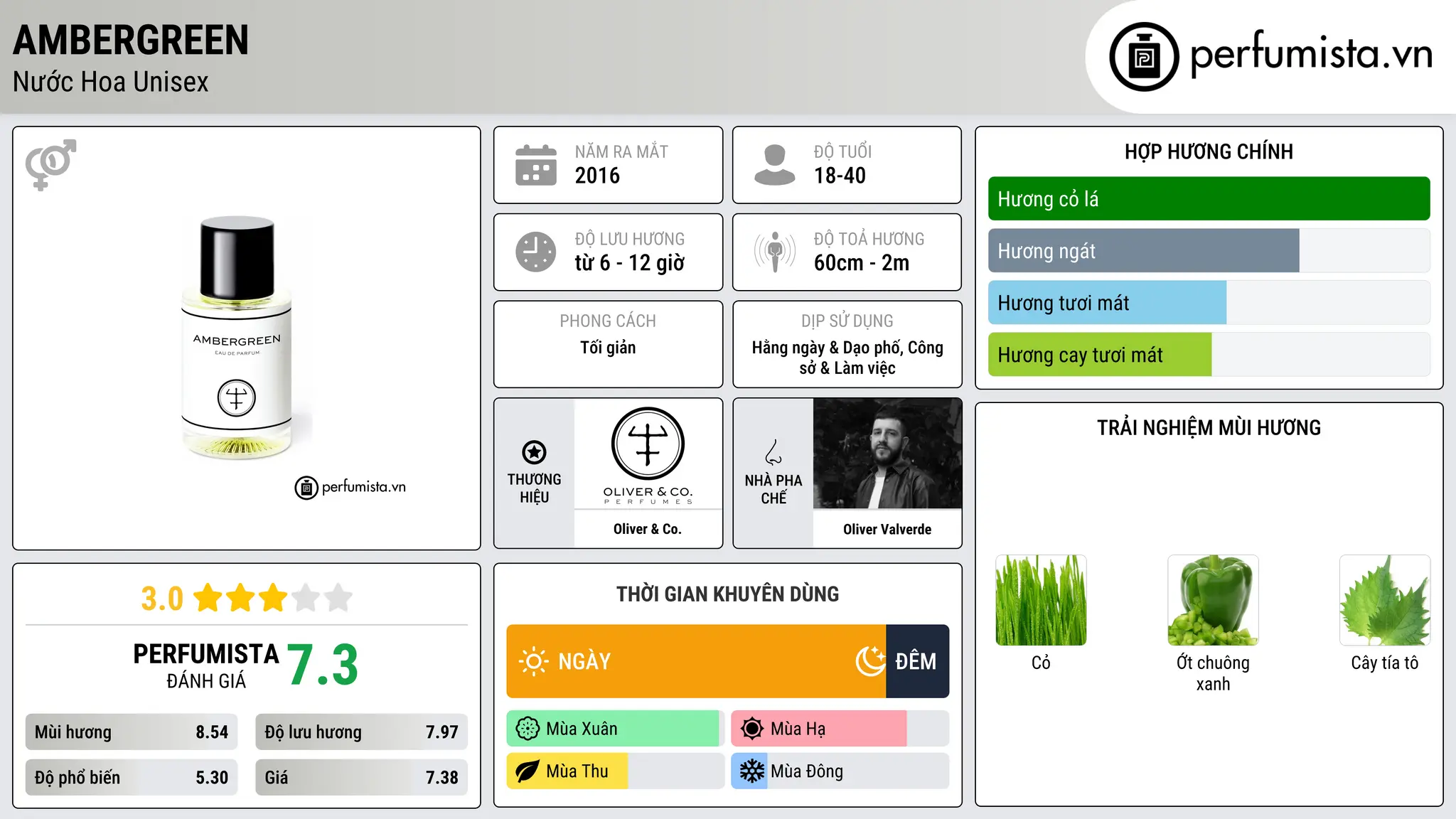This screenshot has width=1456, height=819.
Task: Click the green 7.3 Perfumista score
Action: 323,665
